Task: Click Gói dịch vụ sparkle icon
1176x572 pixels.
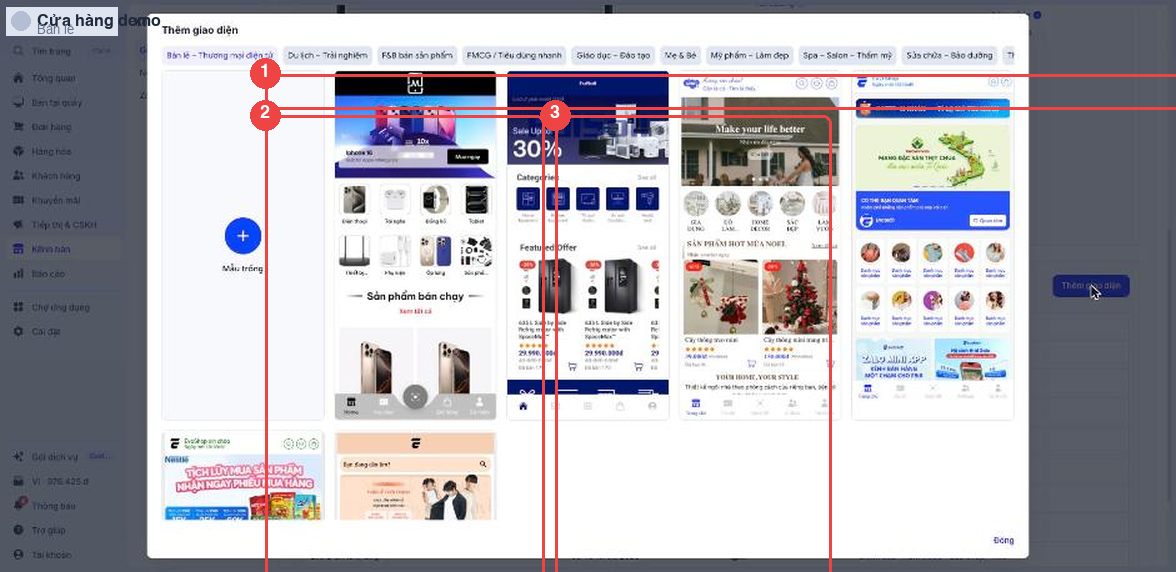Action: click(18, 457)
